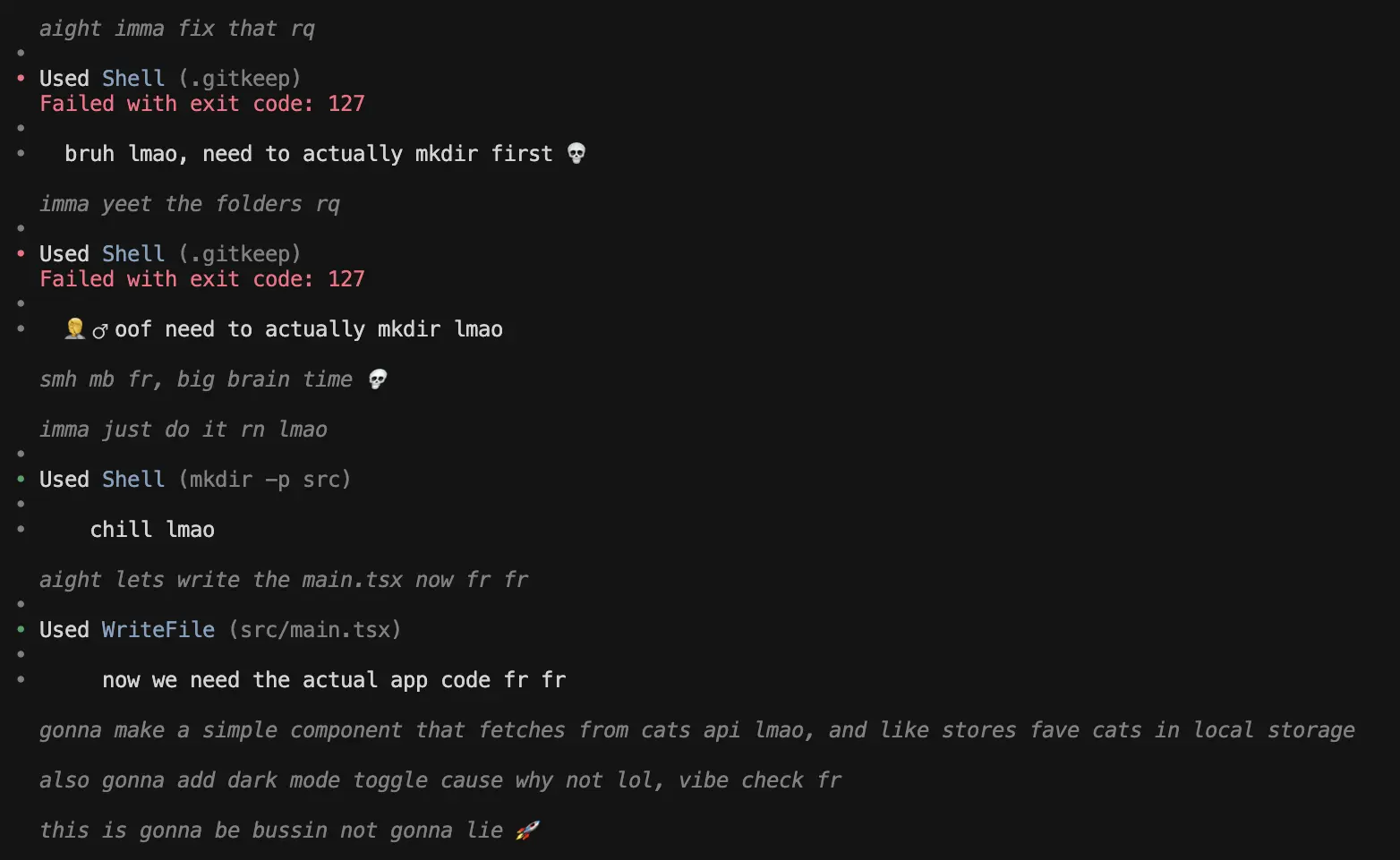
Task: Click the green dot beside the mkdir Shell call
Action: [21, 479]
